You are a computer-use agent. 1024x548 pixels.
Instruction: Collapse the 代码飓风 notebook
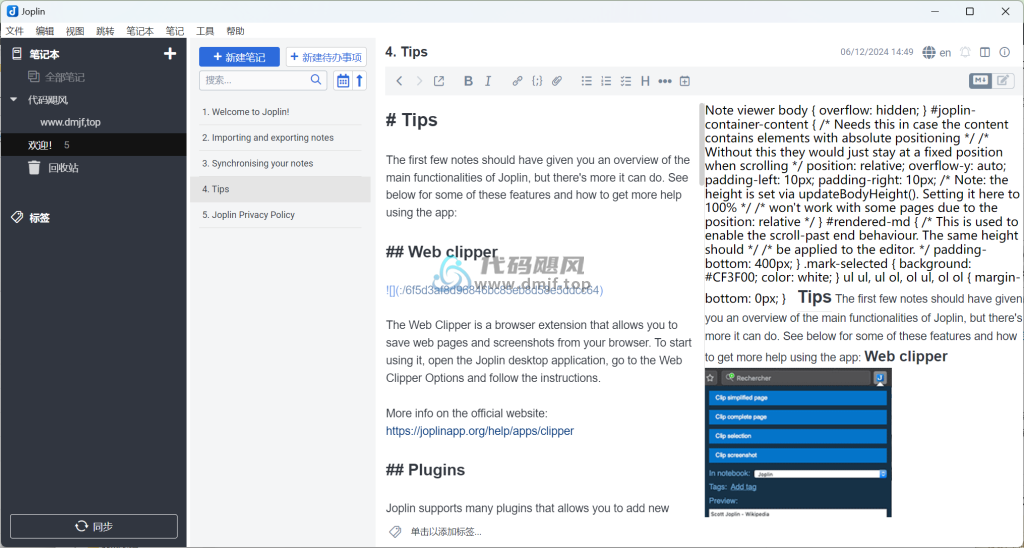point(14,100)
